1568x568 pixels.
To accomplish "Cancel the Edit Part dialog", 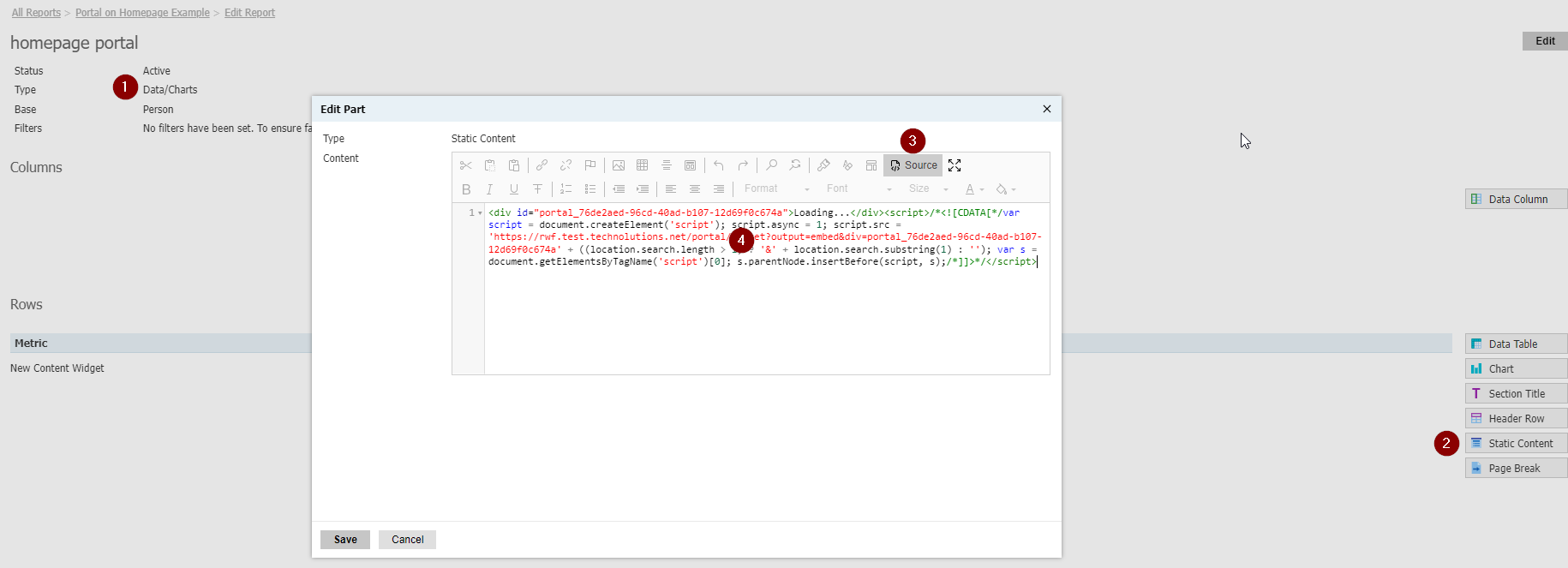I will (408, 540).
